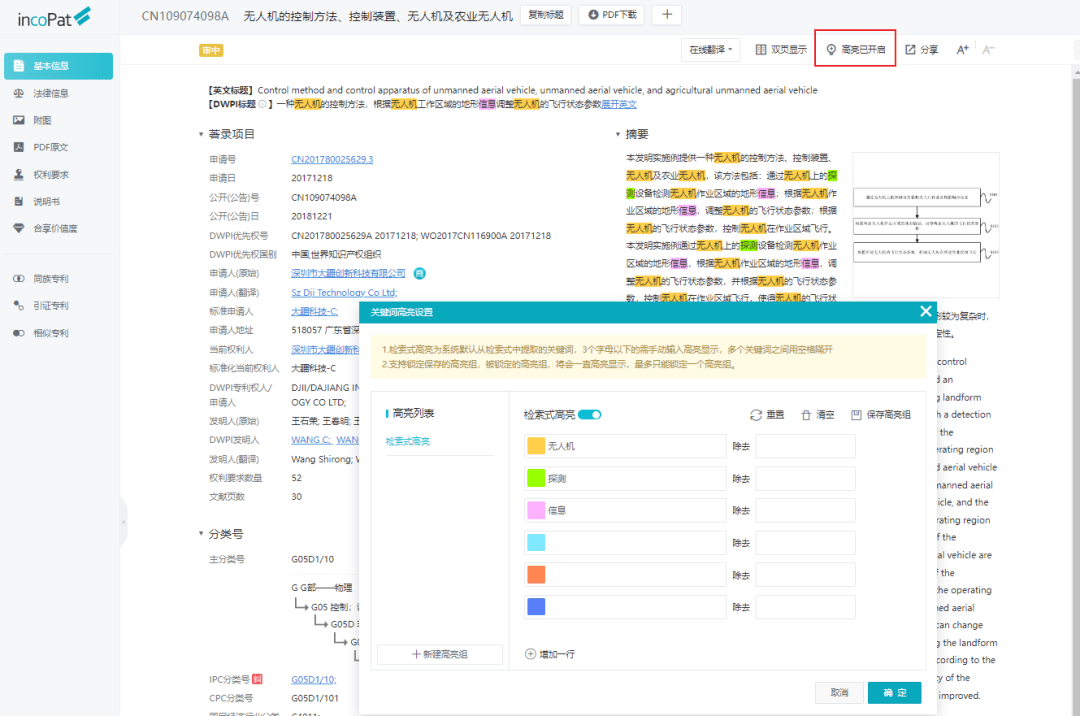Click the 确定 confirm button
The image size is (1080, 716).
(x=894, y=692)
